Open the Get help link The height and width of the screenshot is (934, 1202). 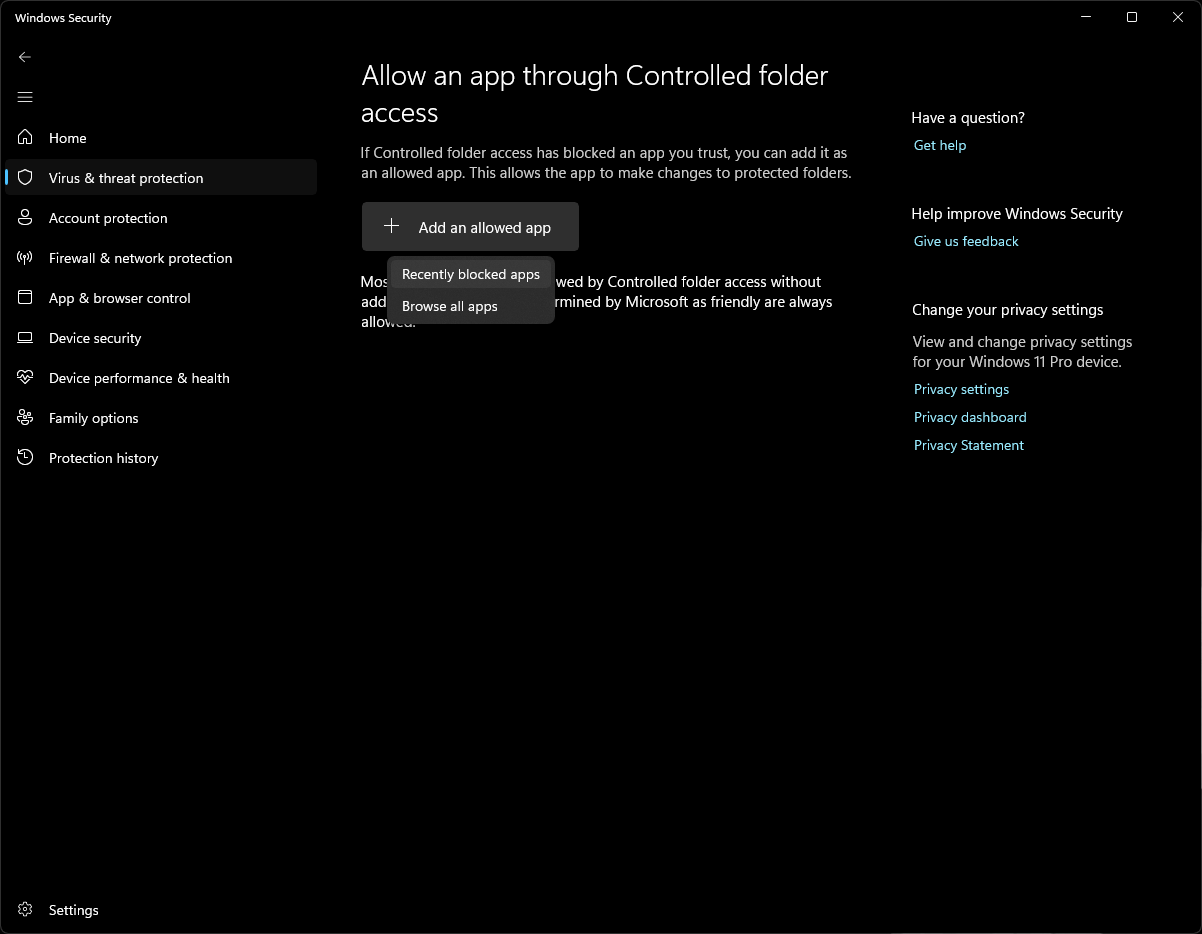click(x=939, y=145)
